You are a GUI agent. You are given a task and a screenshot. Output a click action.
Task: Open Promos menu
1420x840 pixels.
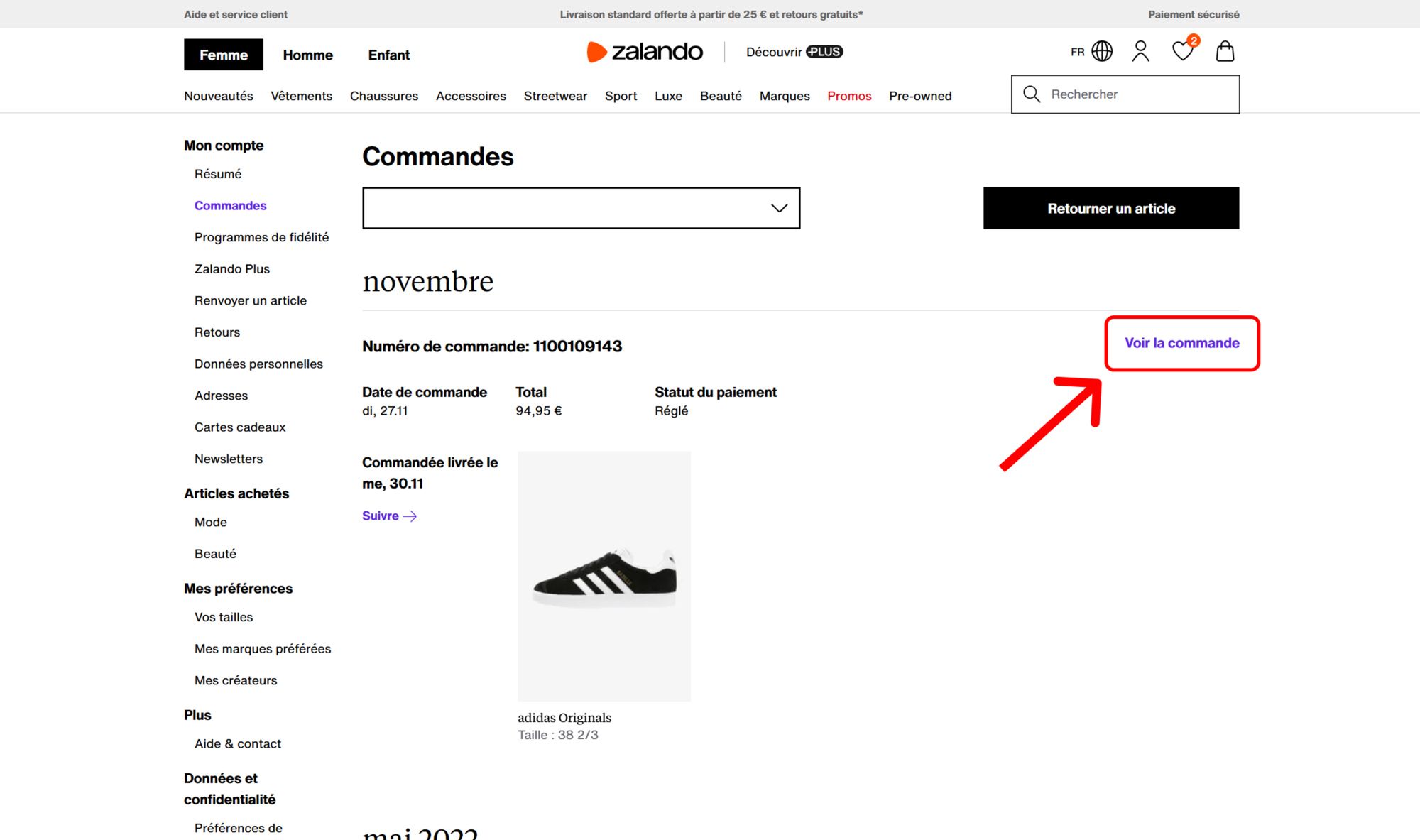[849, 96]
